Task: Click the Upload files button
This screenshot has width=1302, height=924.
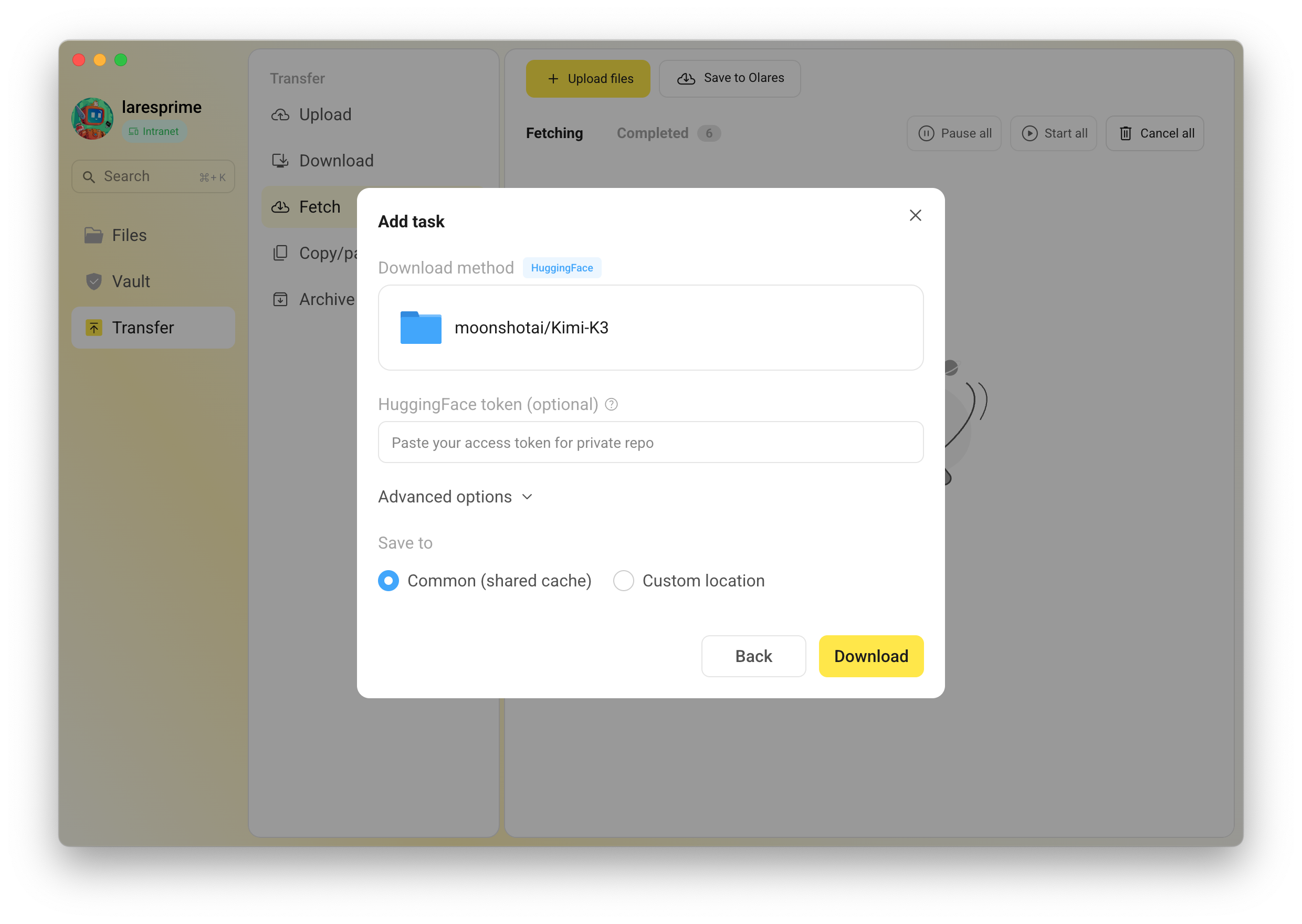Action: click(x=587, y=79)
